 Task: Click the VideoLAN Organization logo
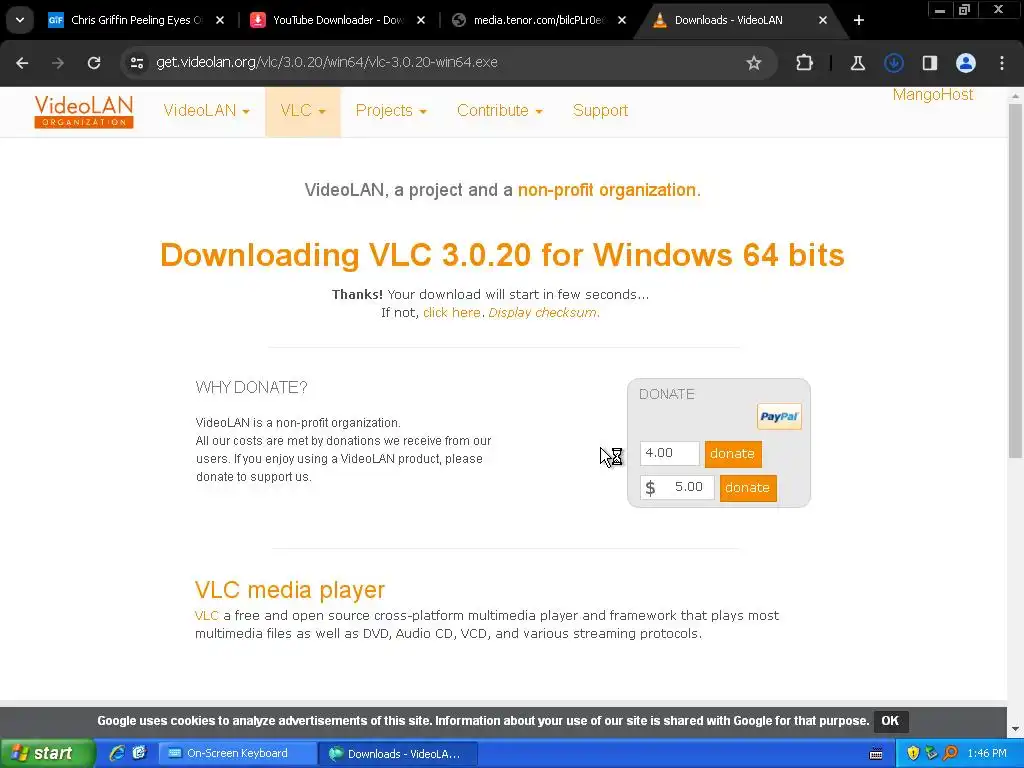point(84,112)
